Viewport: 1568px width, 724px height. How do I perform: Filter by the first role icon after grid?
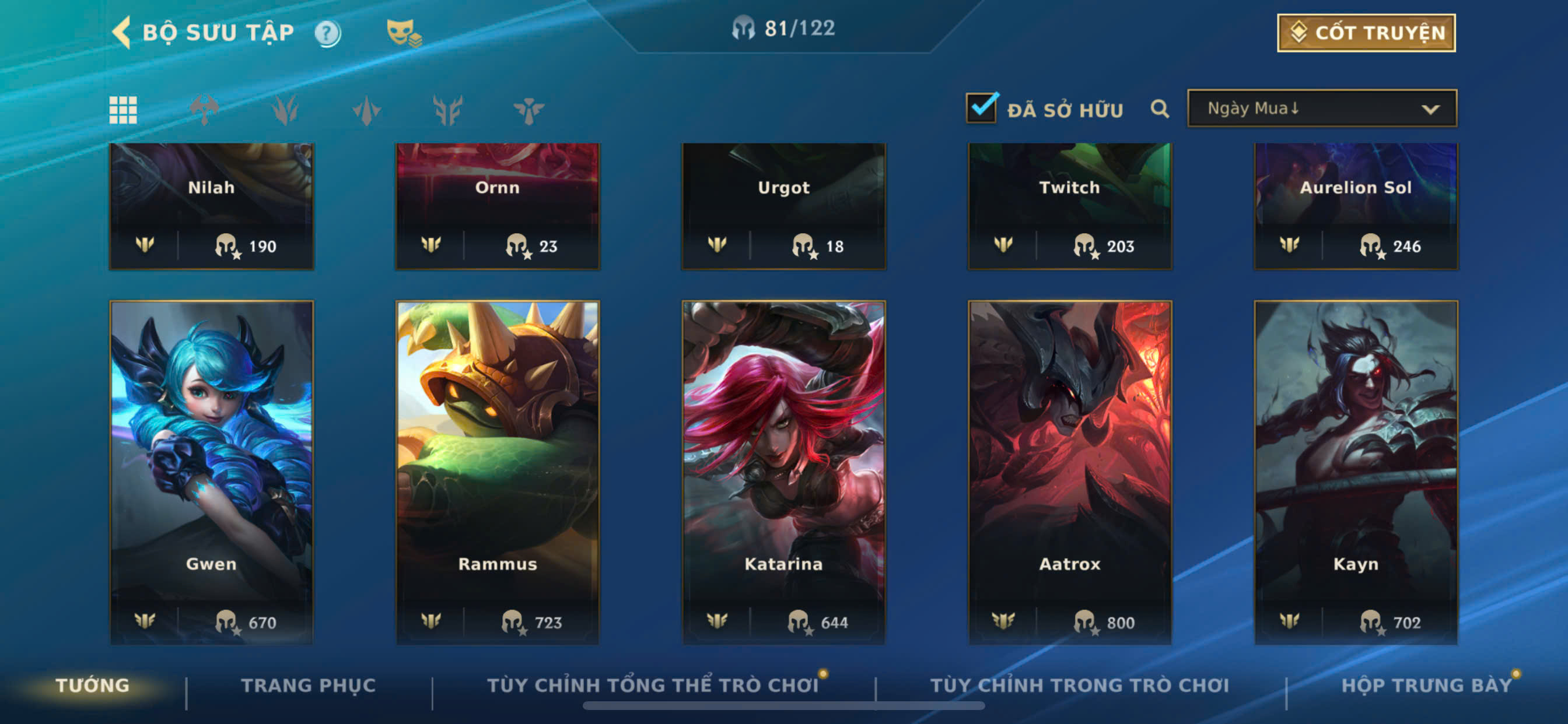point(204,110)
